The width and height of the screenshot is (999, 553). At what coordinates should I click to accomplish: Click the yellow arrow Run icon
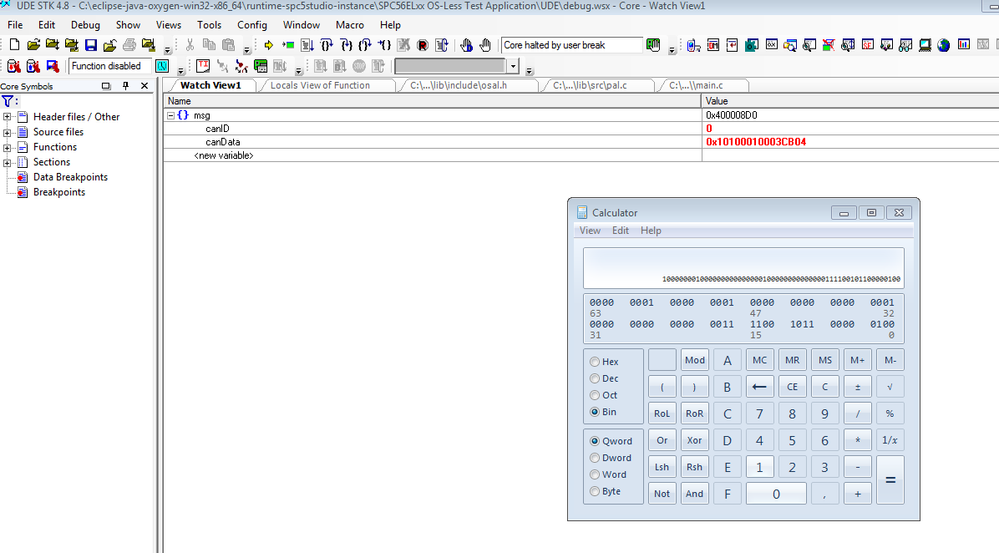tap(269, 45)
